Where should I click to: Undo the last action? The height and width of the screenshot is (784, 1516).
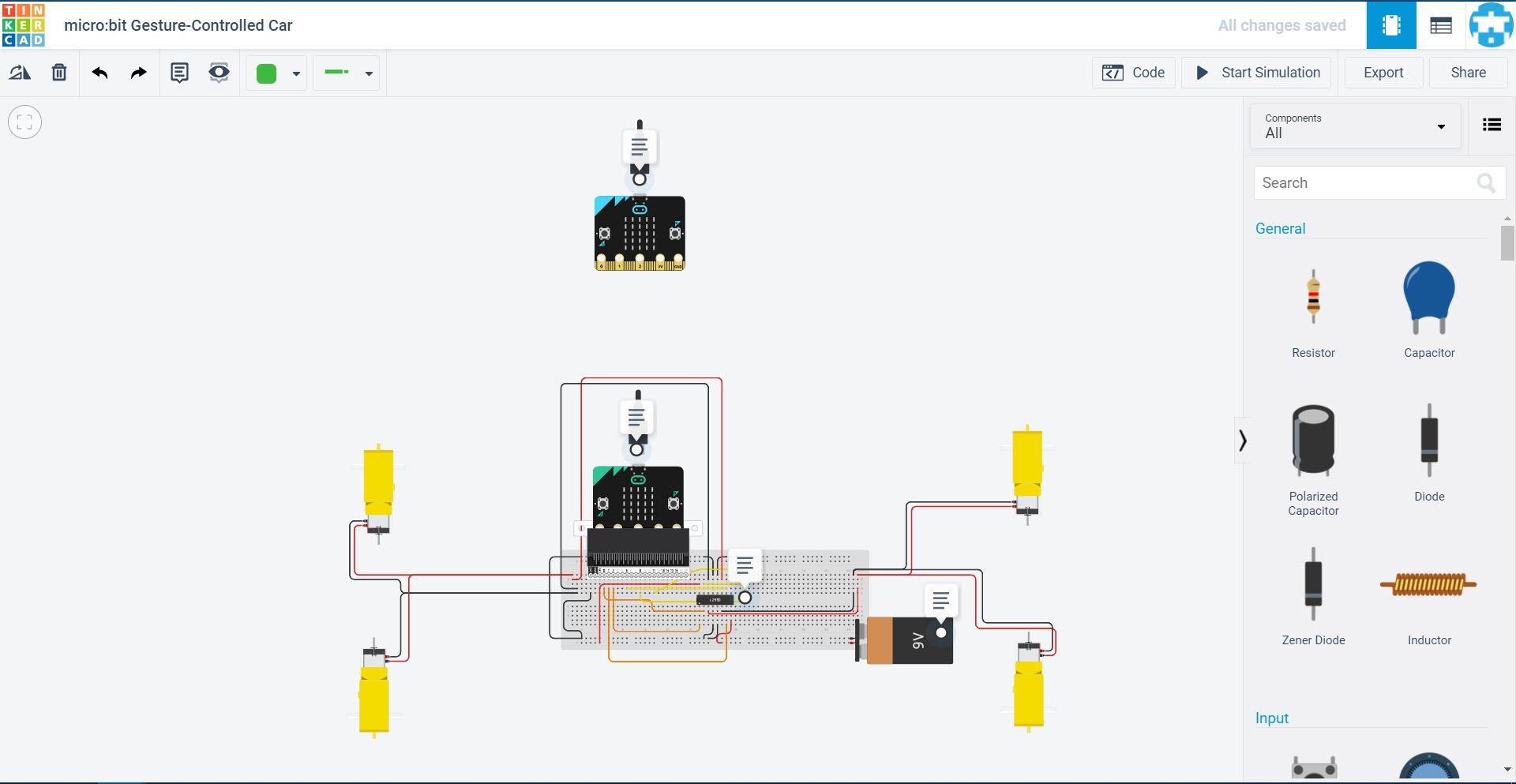pyautogui.click(x=99, y=72)
